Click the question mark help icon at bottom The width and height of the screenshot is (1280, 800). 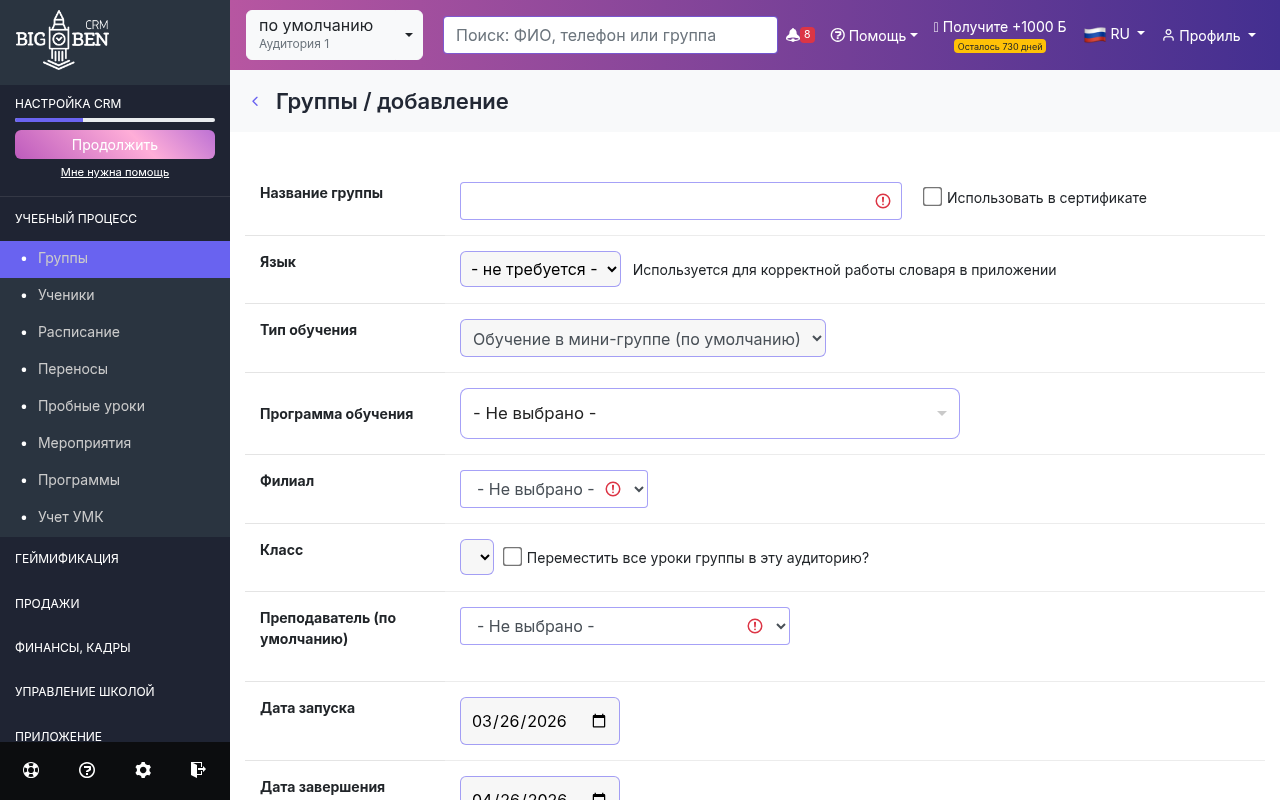click(87, 770)
